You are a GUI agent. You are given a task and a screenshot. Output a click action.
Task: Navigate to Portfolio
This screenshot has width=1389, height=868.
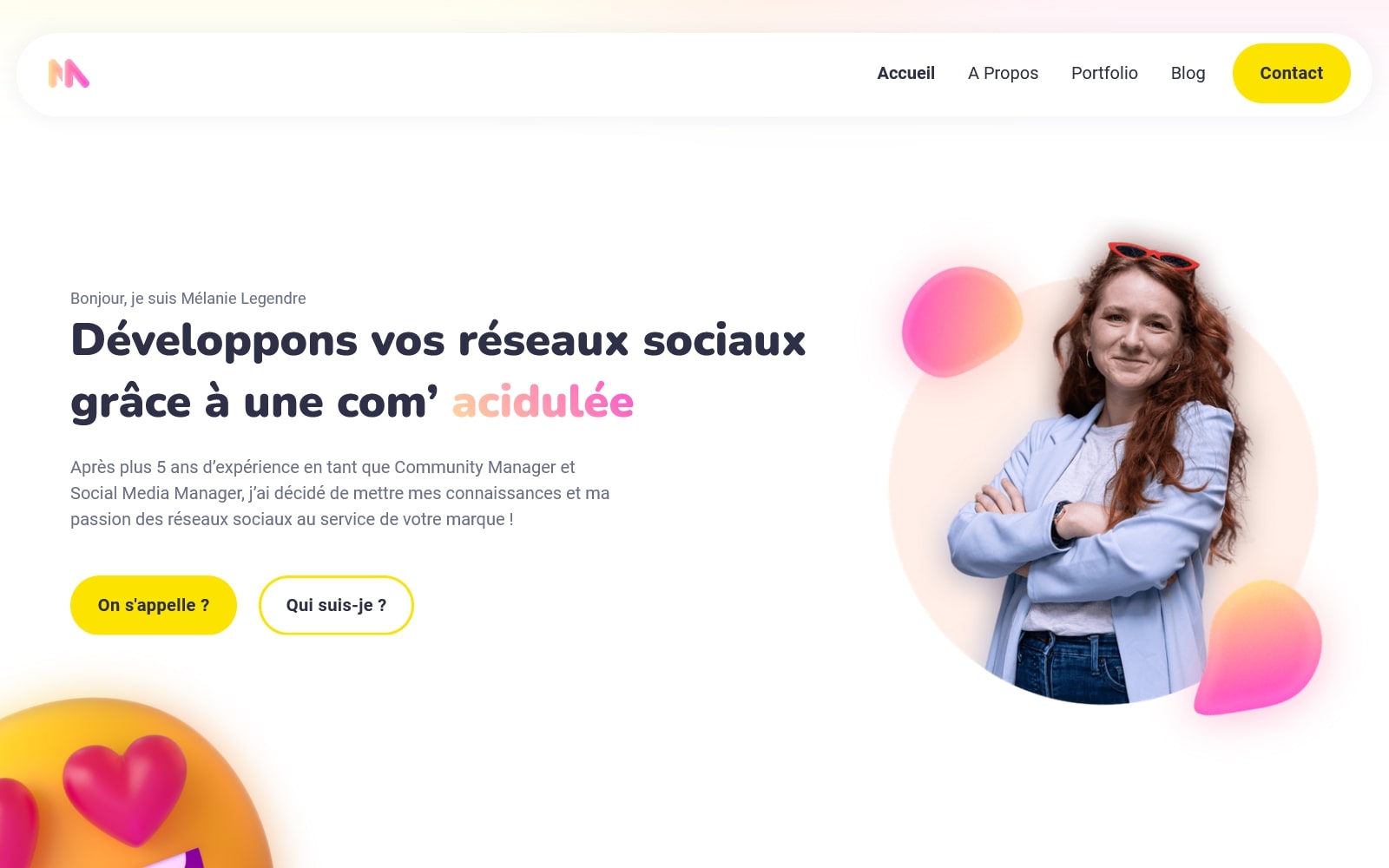coord(1104,73)
